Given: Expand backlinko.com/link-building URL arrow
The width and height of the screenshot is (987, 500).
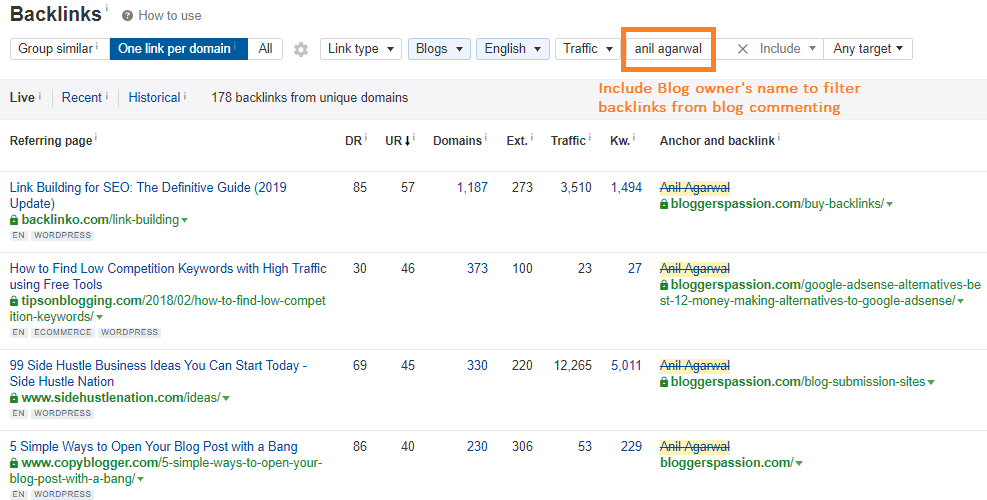Looking at the screenshot, I should [184, 220].
